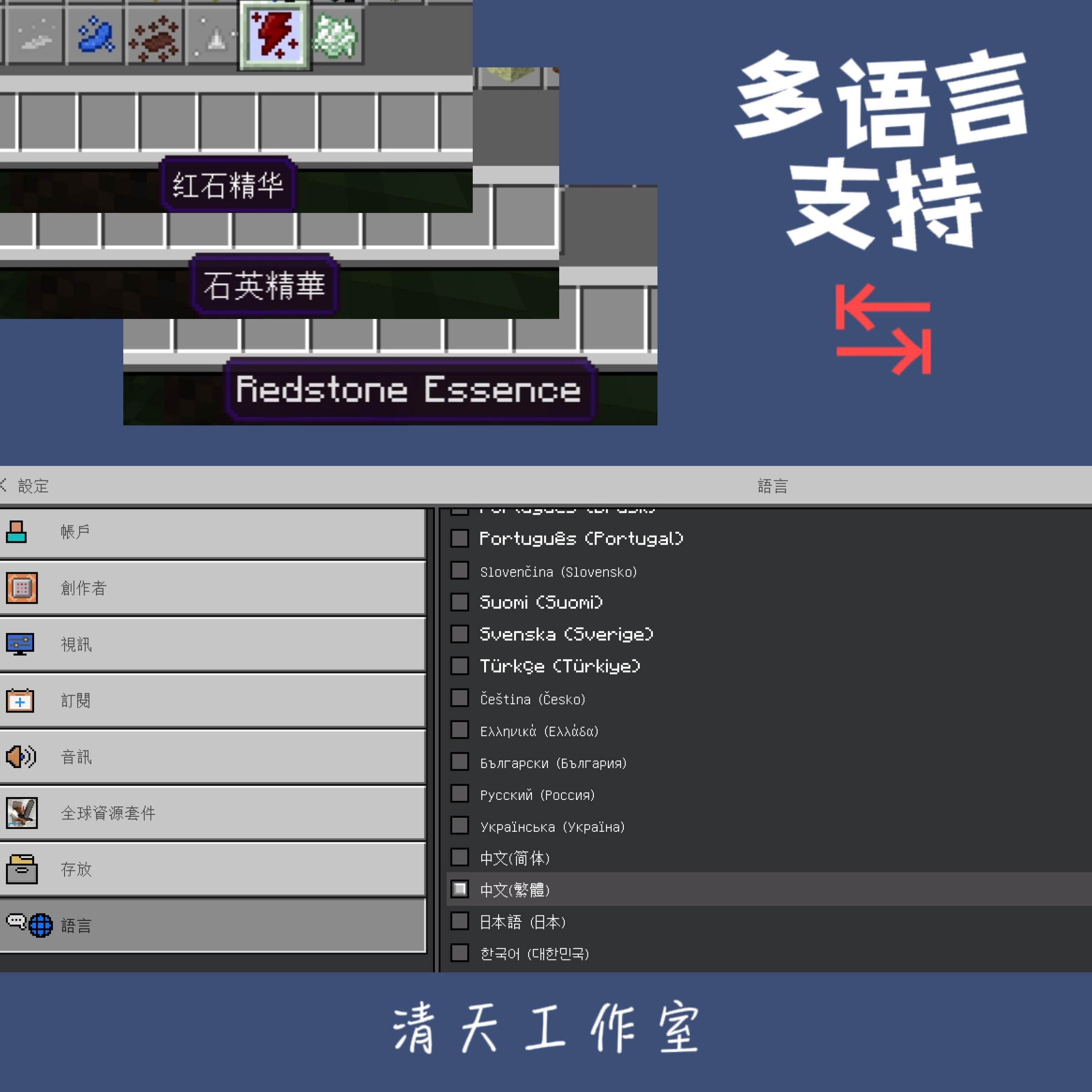Select the gray triangle essence item

214,37
